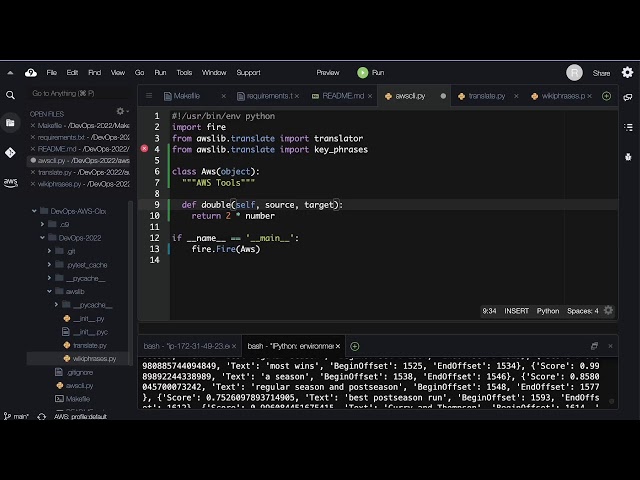Screen dimensions: 640x480
Task: Click the AWS profile:default status item
Action: click(80, 416)
